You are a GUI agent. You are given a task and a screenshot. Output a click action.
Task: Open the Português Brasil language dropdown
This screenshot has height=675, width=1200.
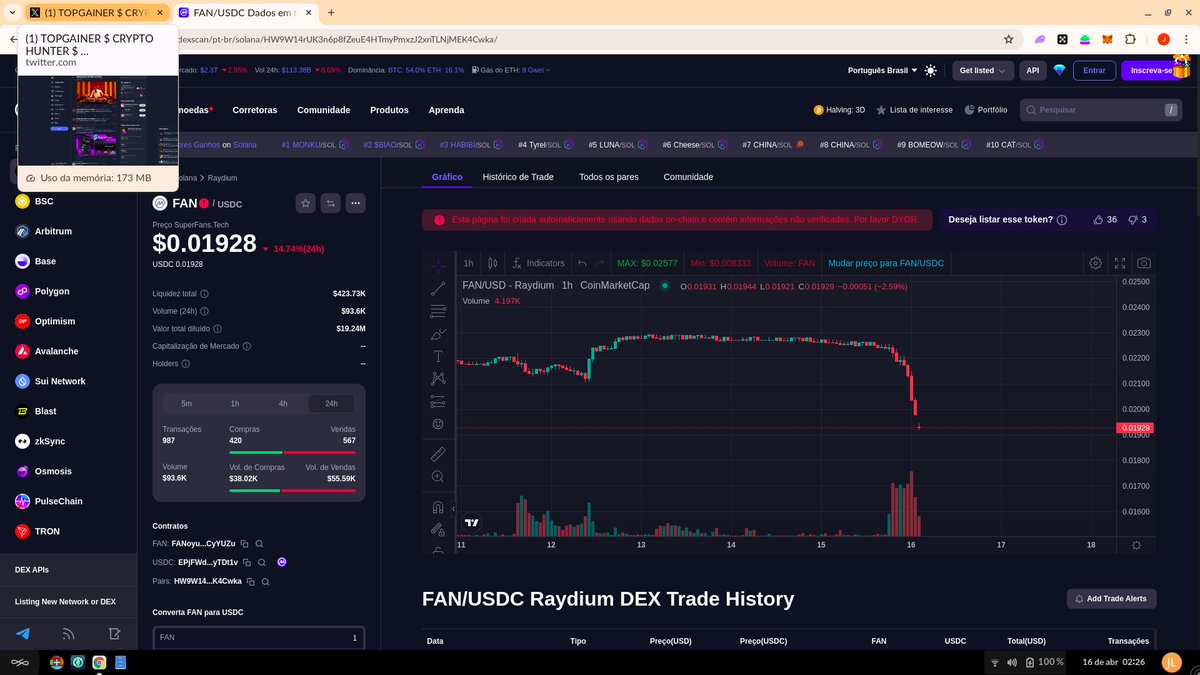tap(883, 71)
